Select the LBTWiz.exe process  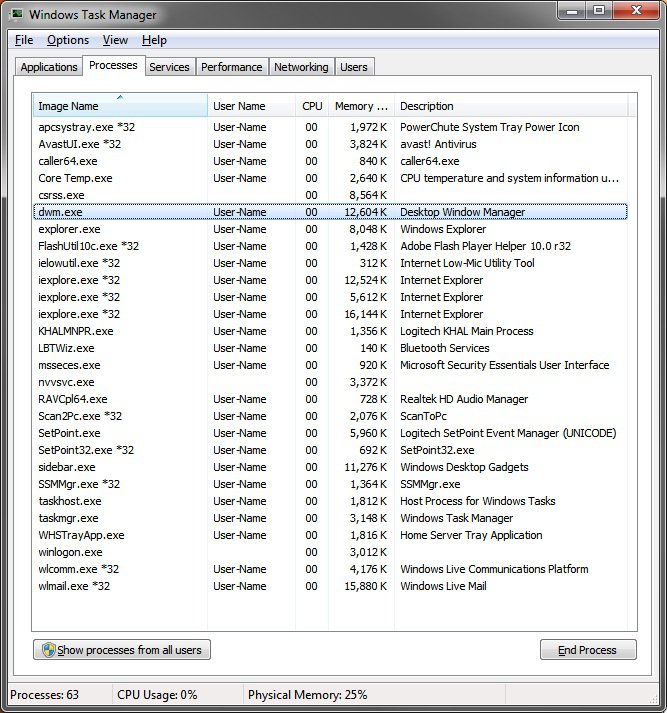(x=330, y=348)
